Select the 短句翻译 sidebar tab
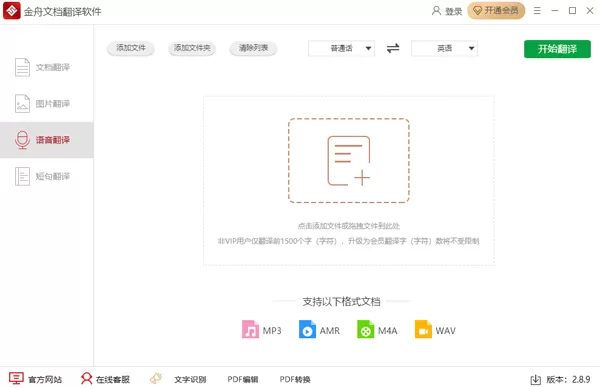 point(47,176)
